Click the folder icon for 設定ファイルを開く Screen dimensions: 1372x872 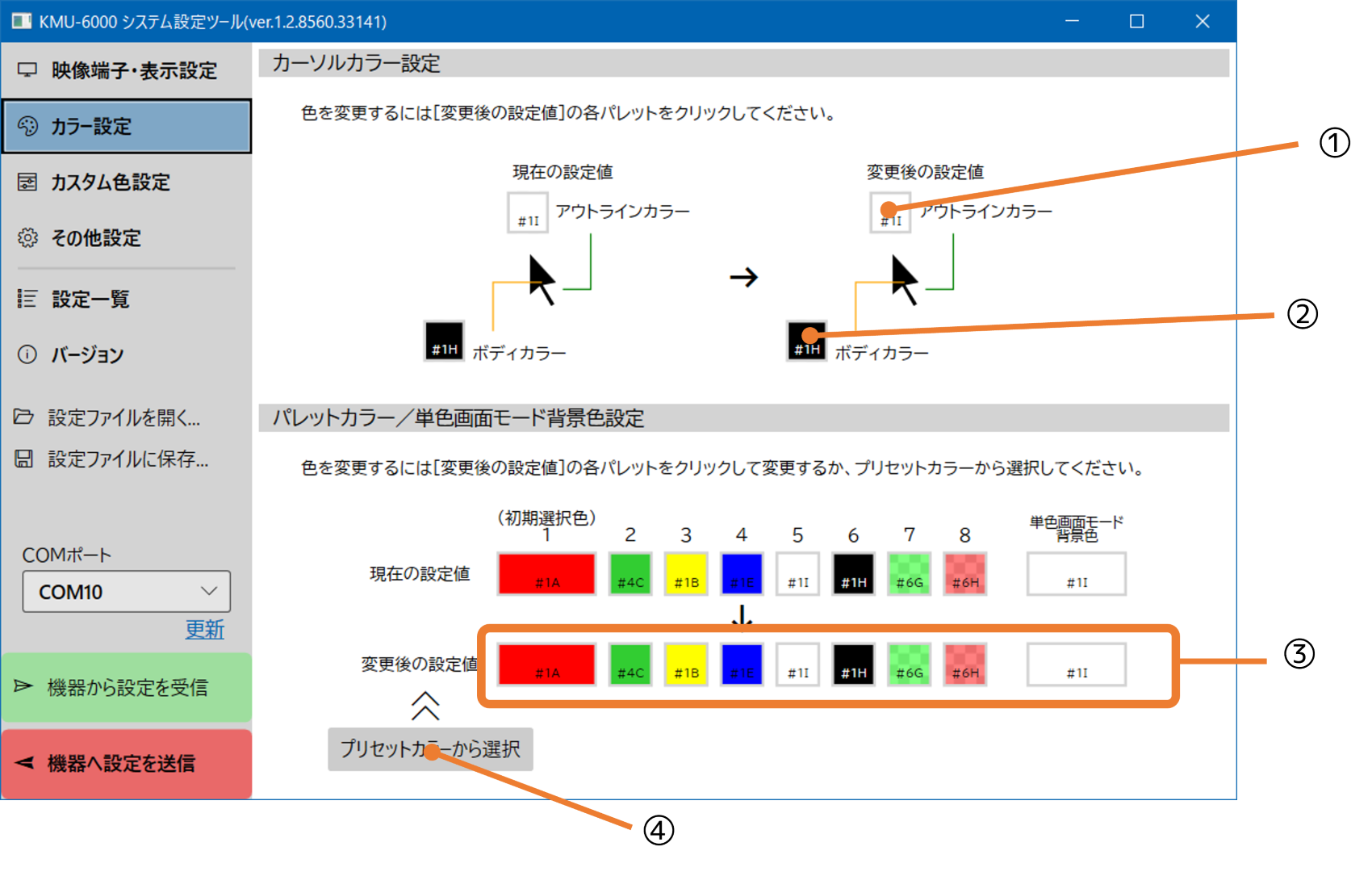[24, 417]
